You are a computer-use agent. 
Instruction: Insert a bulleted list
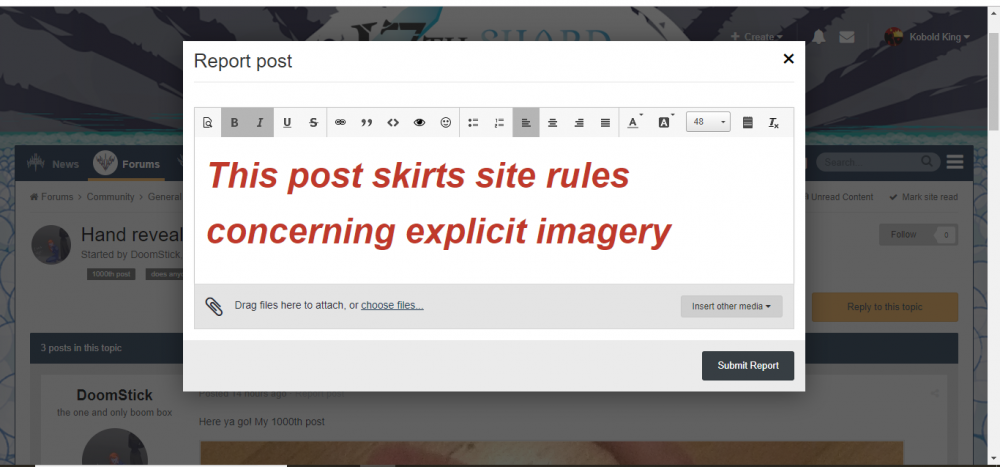point(473,122)
